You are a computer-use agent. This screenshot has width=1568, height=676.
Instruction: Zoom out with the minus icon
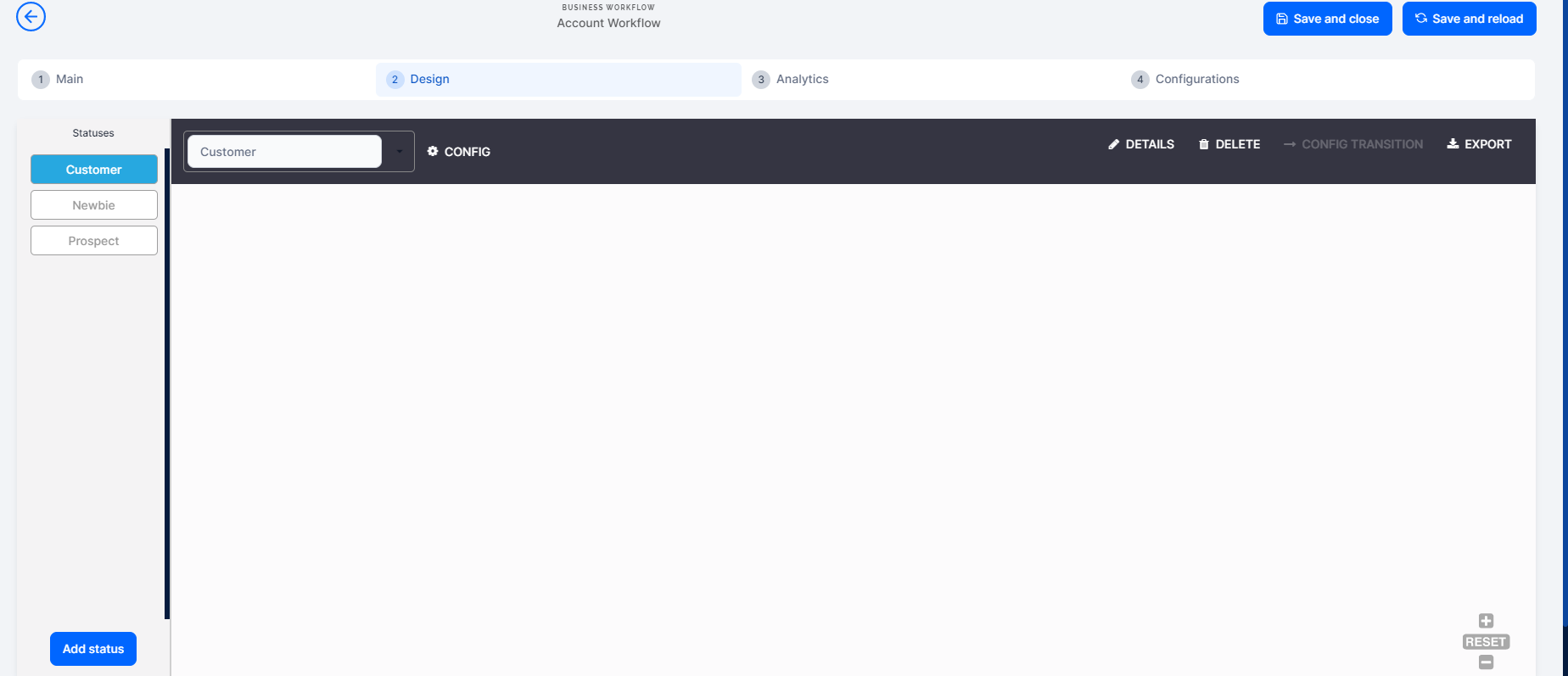point(1486,662)
